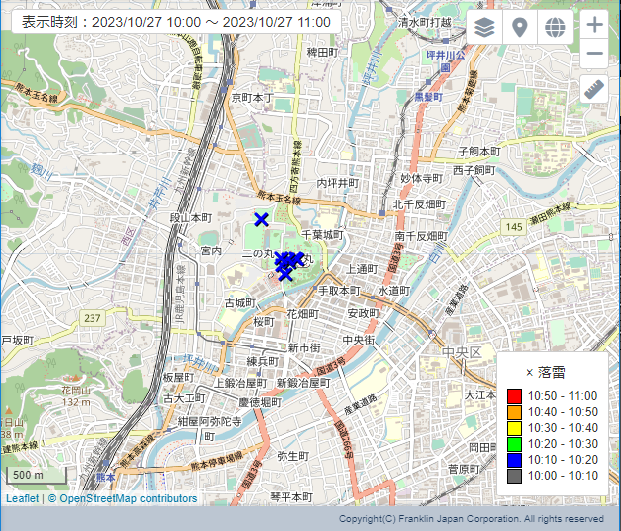This screenshot has height=531, width=621.
Task: Click the blue 10:10 - 10:20 legend swatch
Action: pyautogui.click(x=514, y=458)
